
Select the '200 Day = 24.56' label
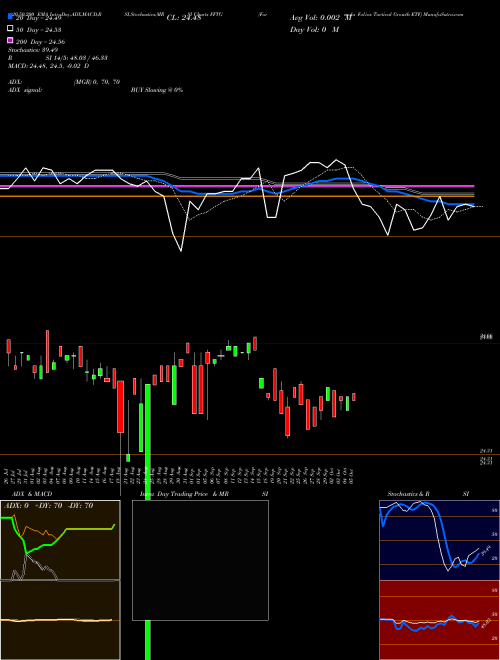[x=40, y=42]
